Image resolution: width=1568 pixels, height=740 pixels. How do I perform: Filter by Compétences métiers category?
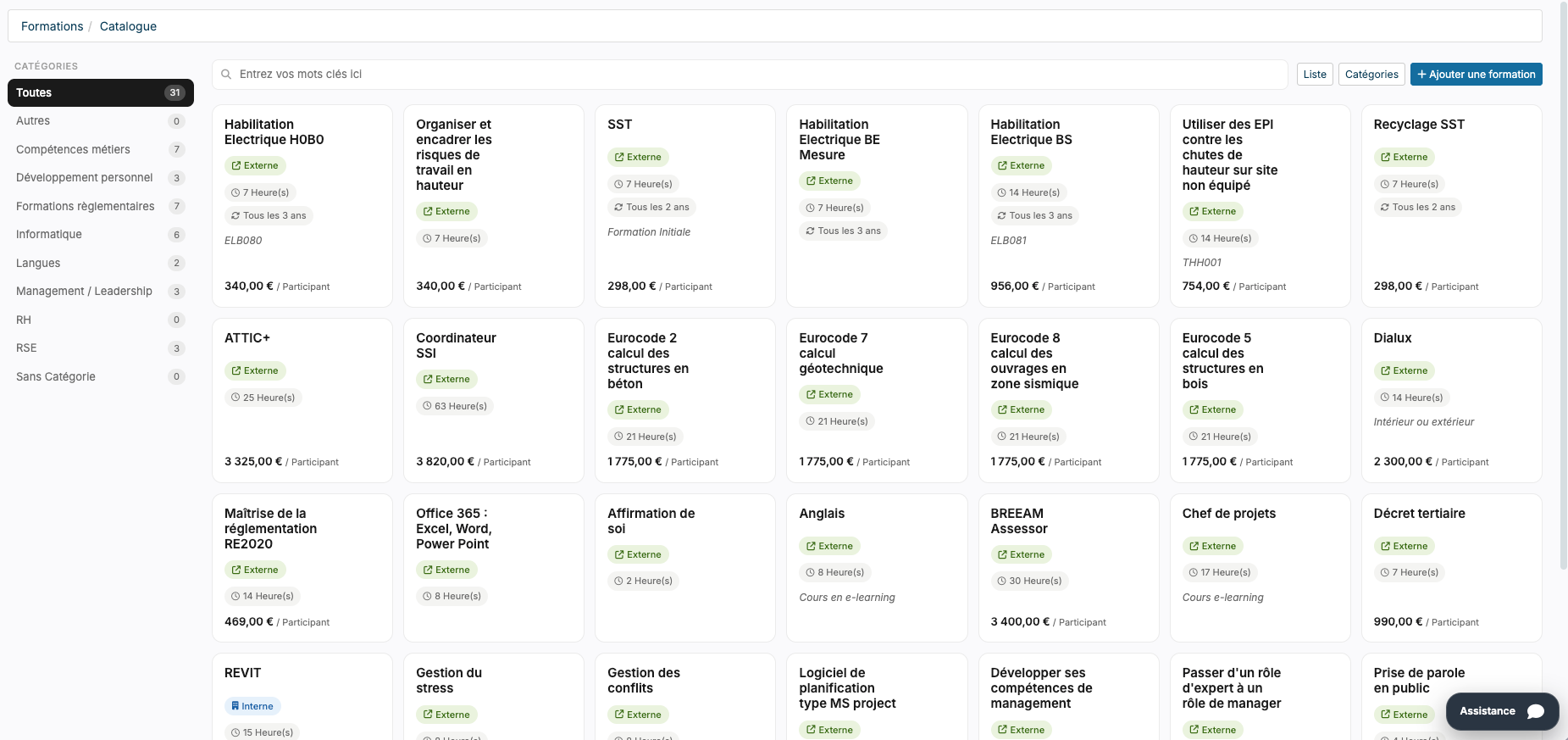pyautogui.click(x=101, y=149)
